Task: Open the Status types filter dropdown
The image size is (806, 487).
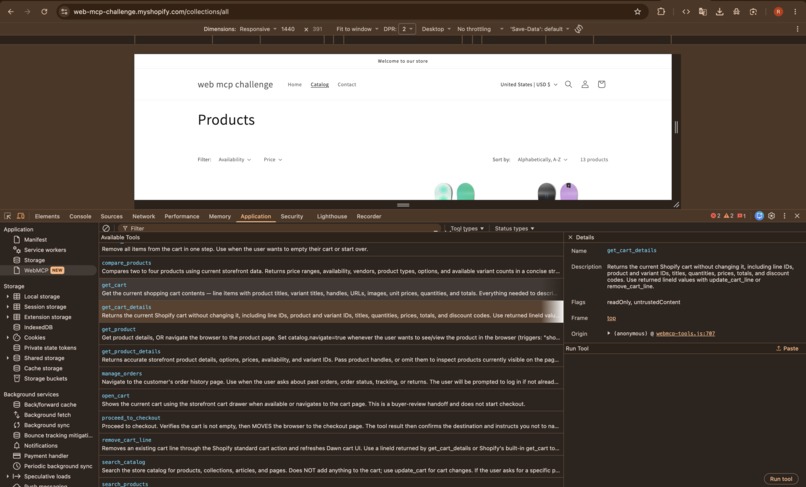Action: pyautogui.click(x=514, y=228)
